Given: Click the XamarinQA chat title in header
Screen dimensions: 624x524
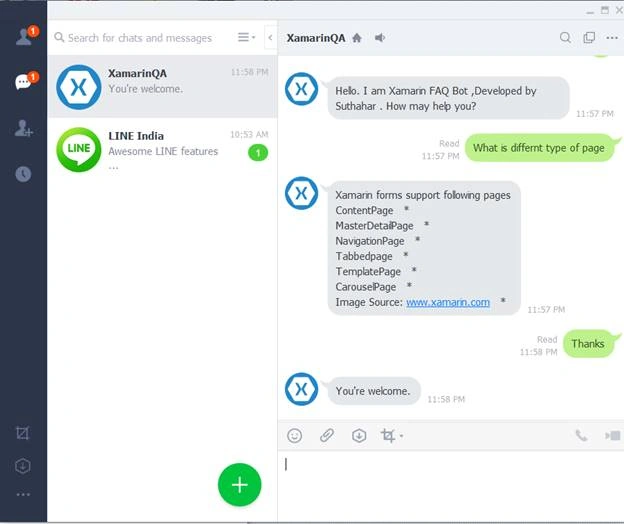Looking at the screenshot, I should click(316, 38).
